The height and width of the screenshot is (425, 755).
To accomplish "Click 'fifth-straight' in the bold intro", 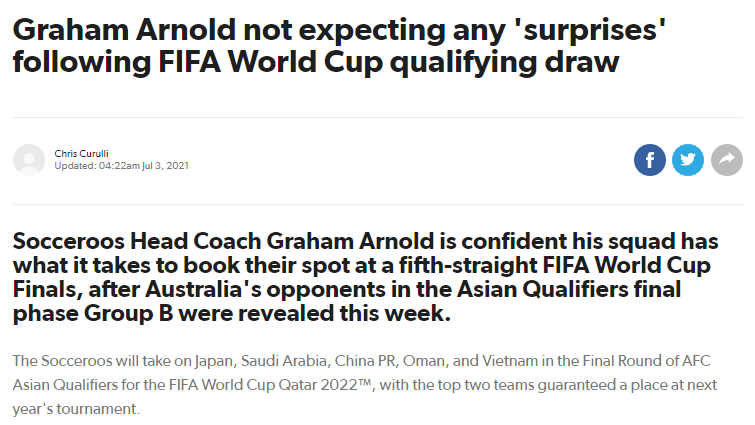I will (x=468, y=265).
